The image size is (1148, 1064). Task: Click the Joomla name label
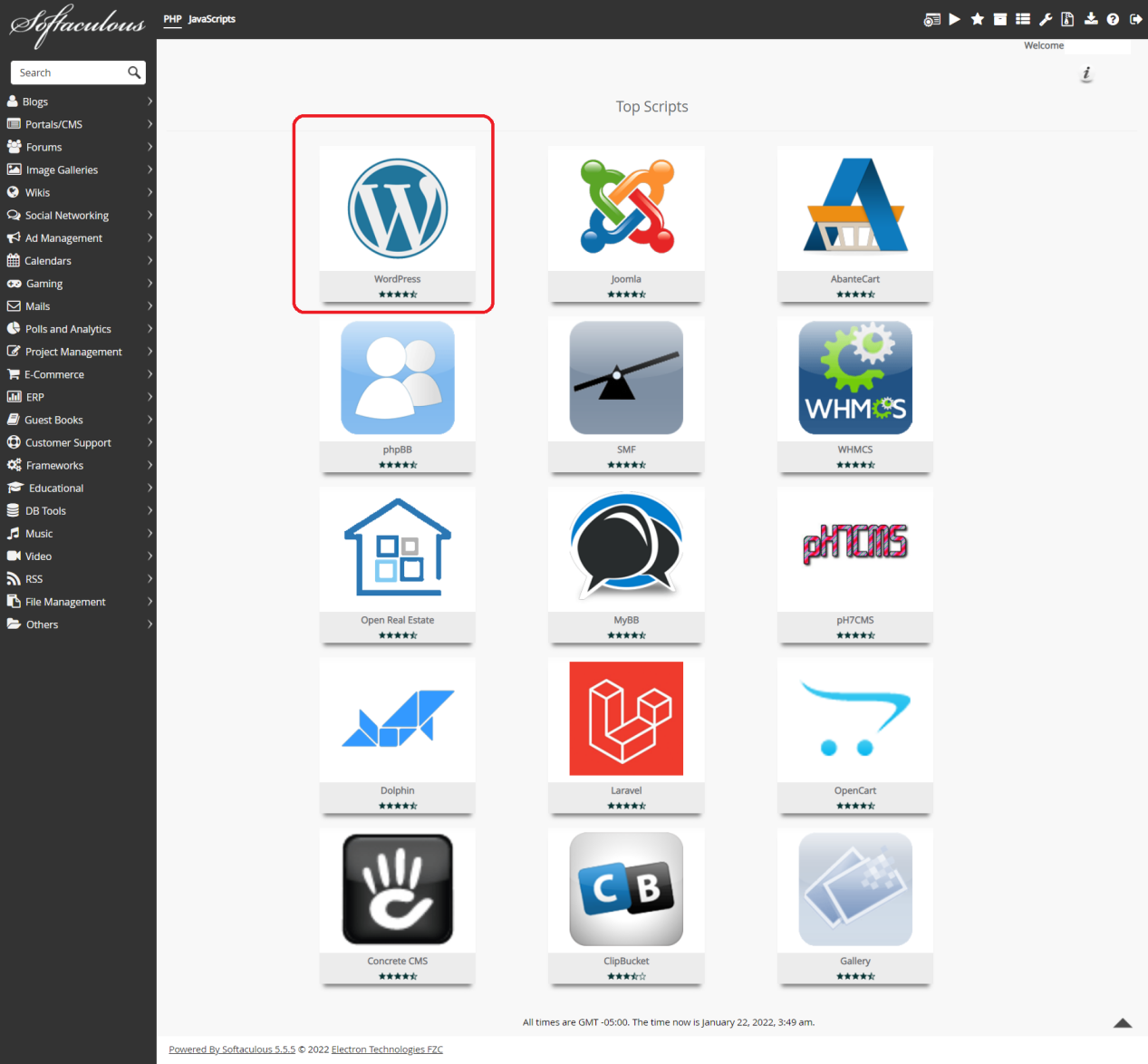tap(626, 279)
